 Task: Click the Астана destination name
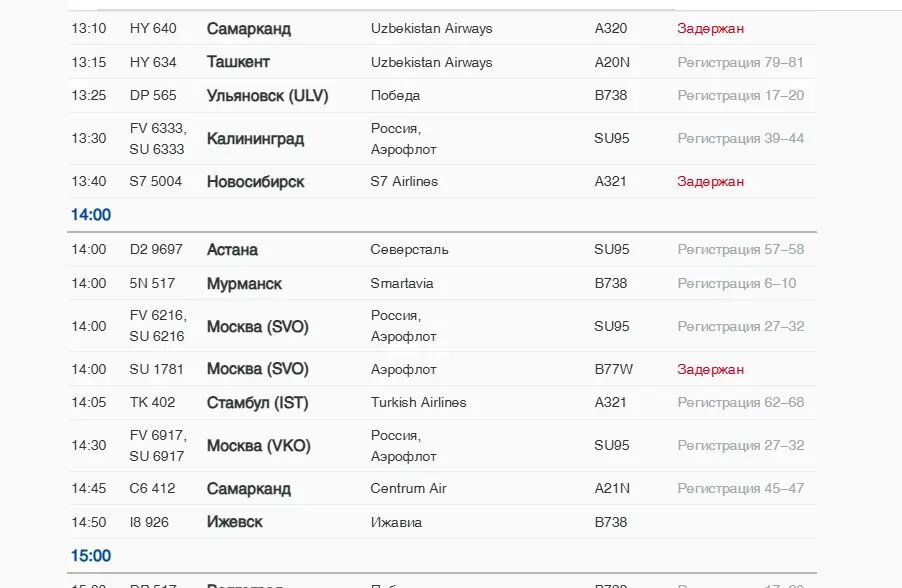pyautogui.click(x=232, y=250)
